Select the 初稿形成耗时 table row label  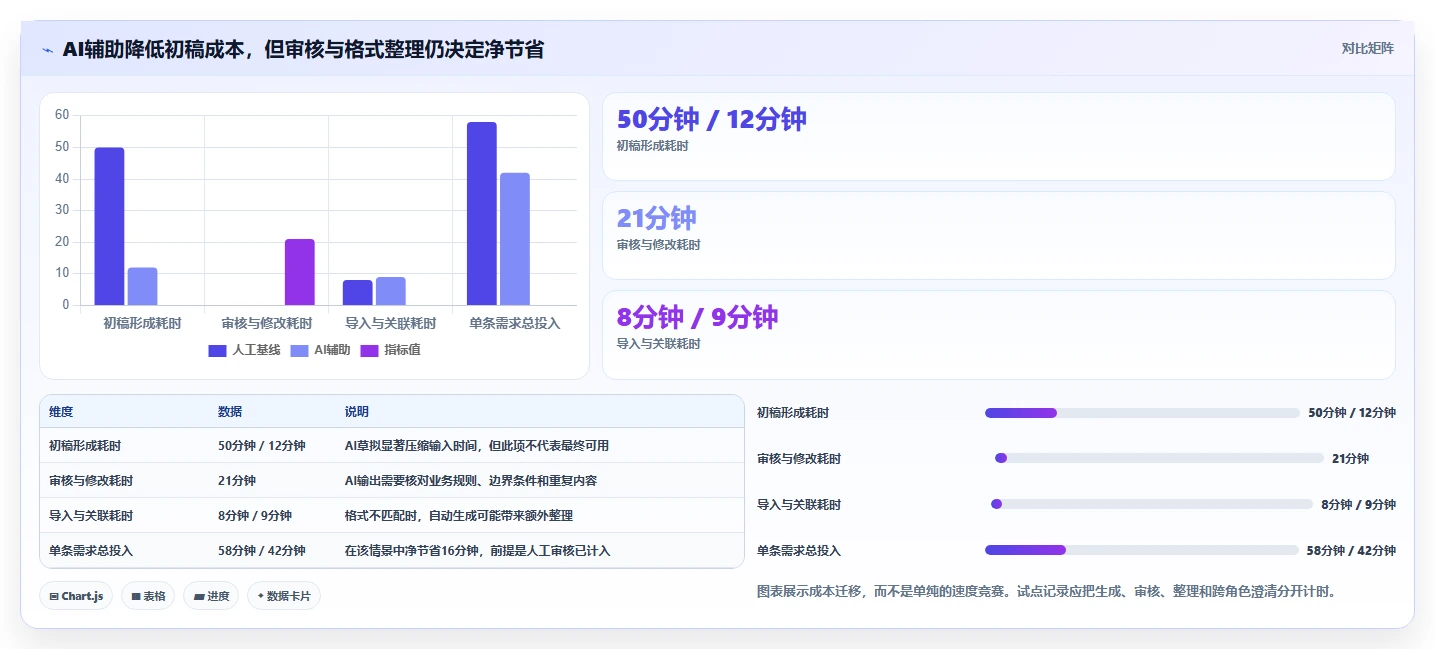pyautogui.click(x=85, y=446)
